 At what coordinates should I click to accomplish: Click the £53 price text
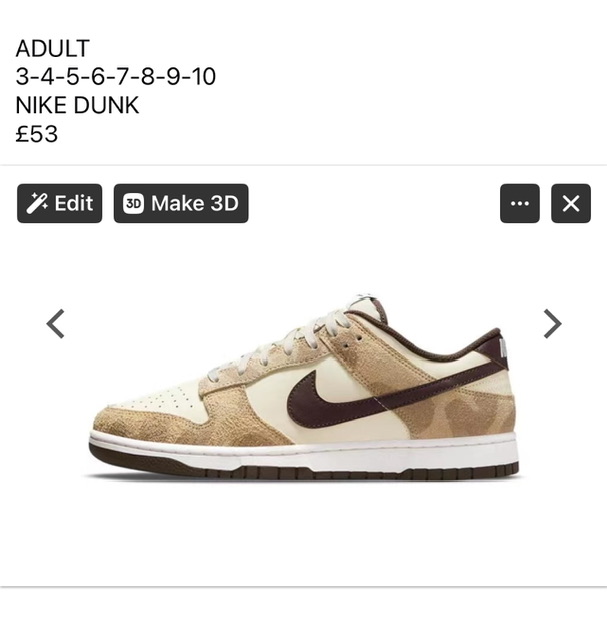pos(36,133)
